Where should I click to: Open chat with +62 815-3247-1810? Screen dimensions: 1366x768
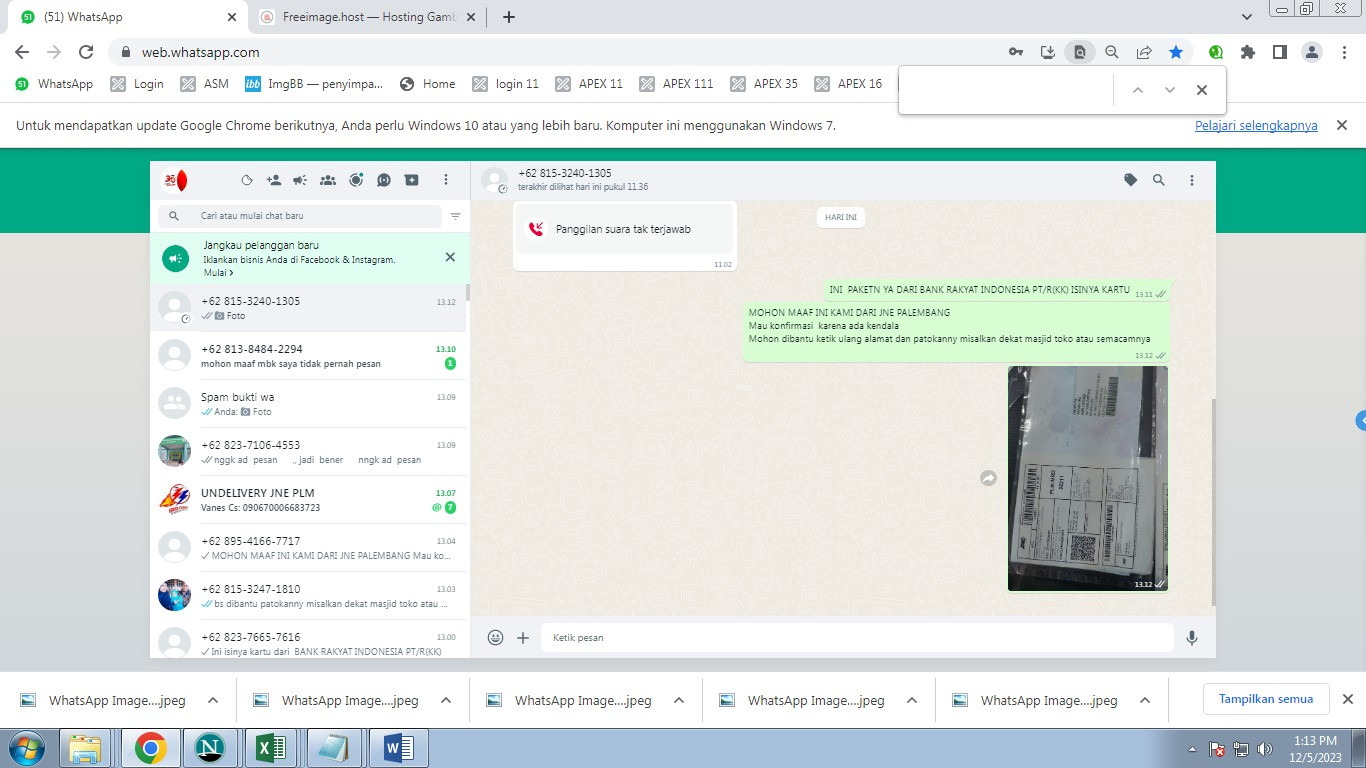[x=308, y=596]
